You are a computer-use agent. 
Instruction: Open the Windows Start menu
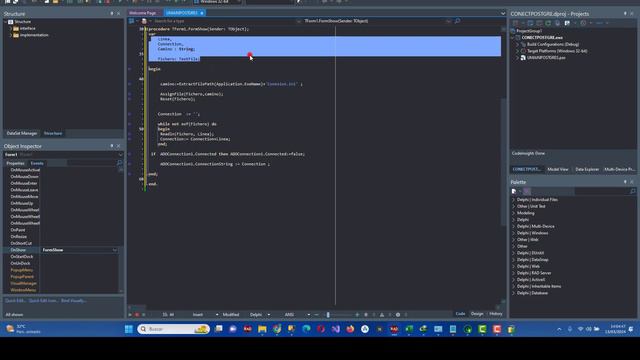(129, 329)
